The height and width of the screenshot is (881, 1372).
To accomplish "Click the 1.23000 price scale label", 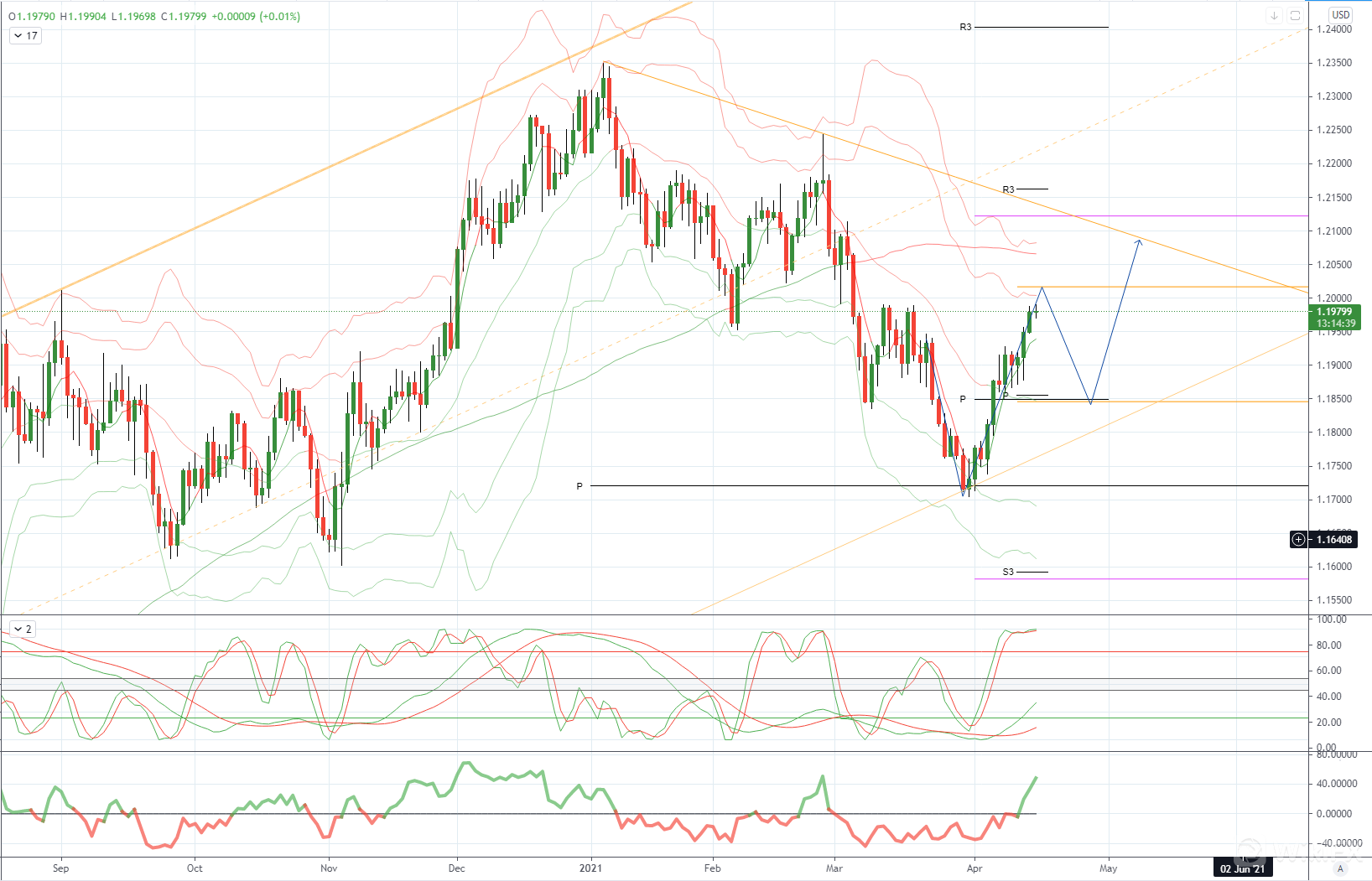I will [x=1334, y=96].
